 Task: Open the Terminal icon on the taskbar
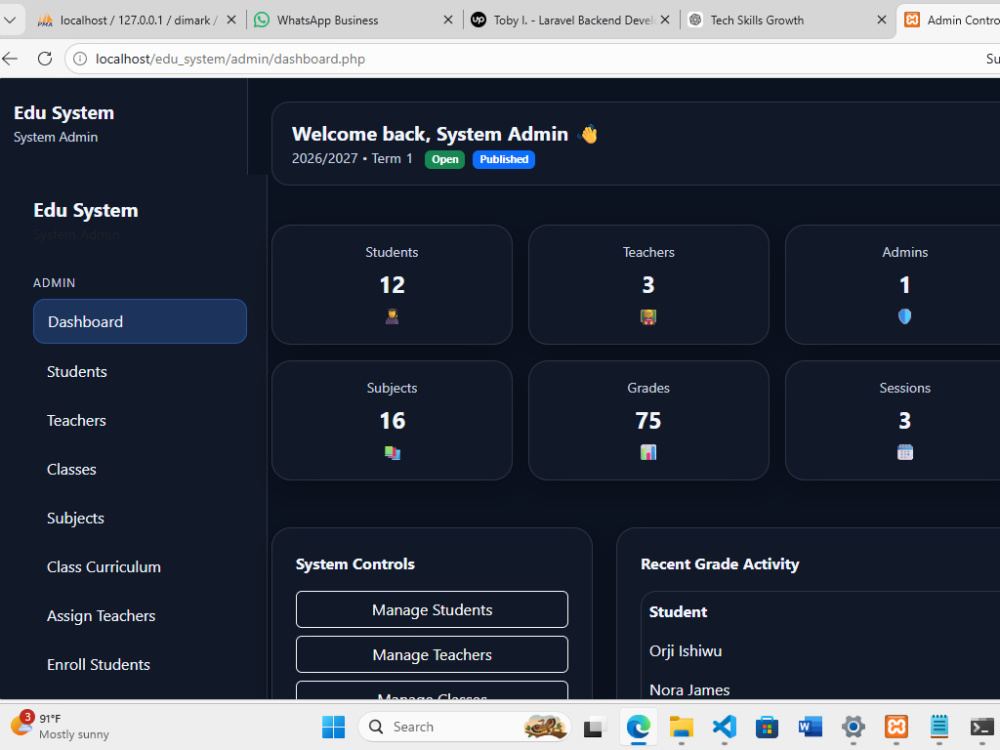point(982,726)
